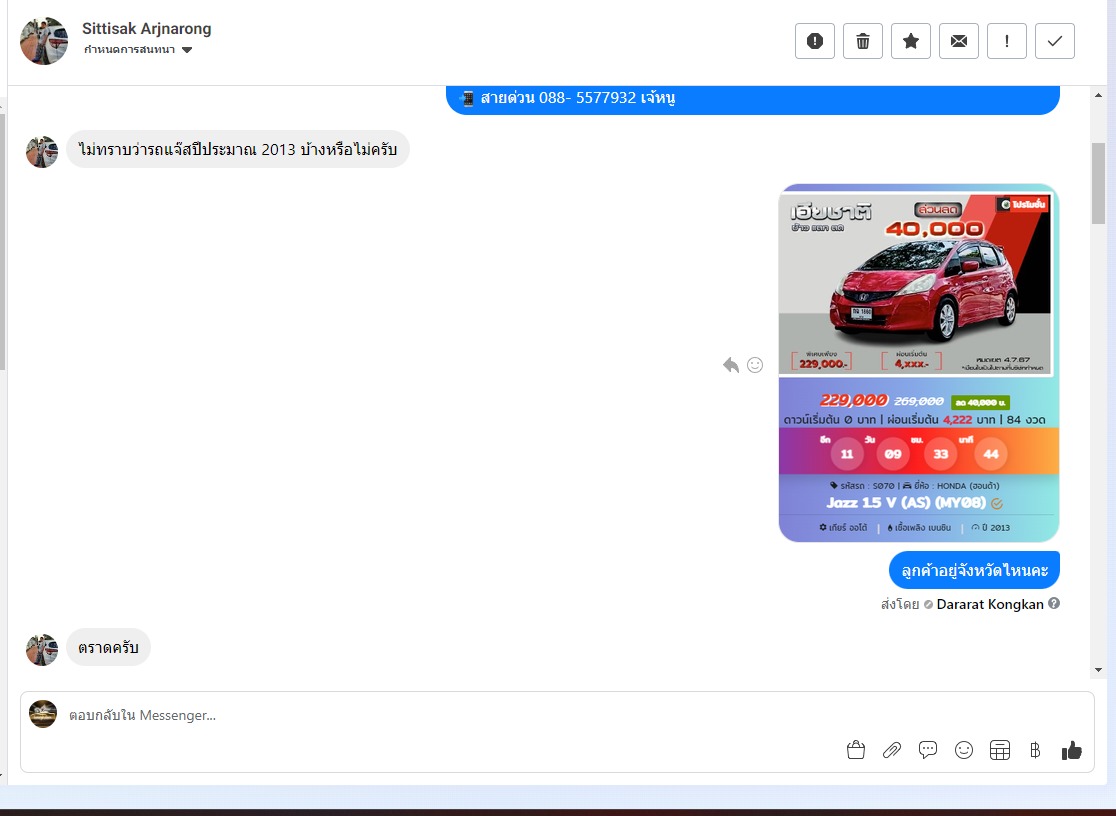Star this conversation as follow-up
Screen dimensions: 1116x816
point(910,41)
